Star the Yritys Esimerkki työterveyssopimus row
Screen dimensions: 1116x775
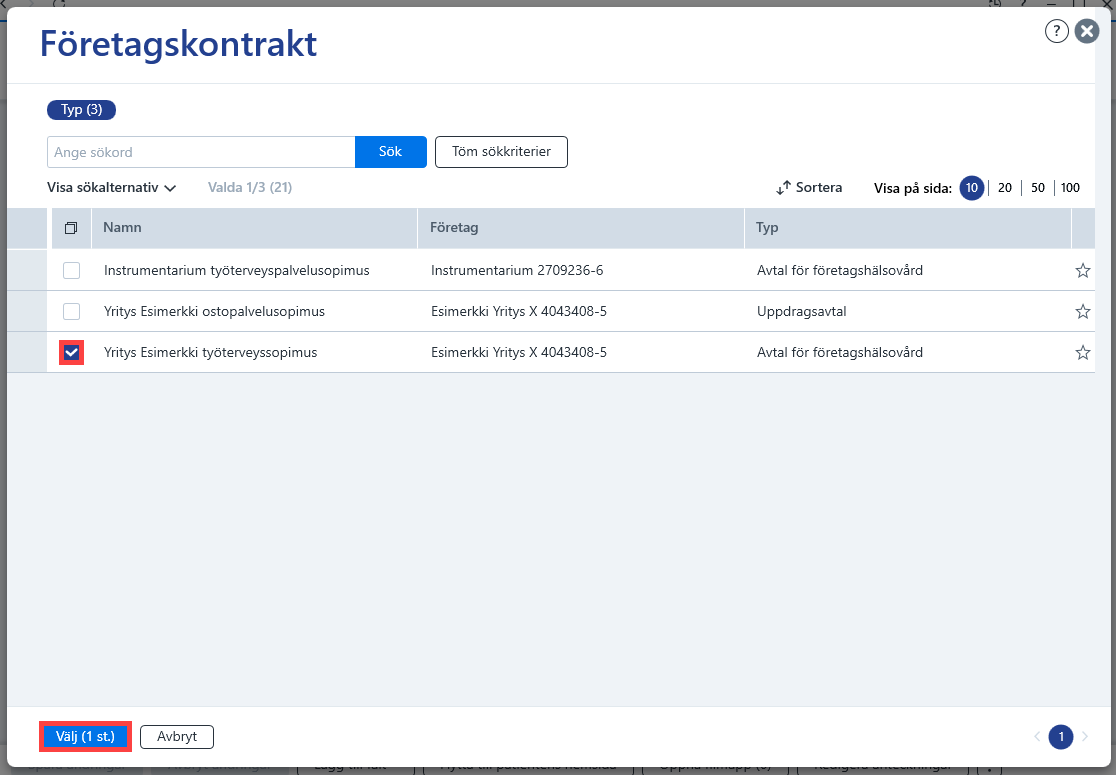click(1083, 352)
